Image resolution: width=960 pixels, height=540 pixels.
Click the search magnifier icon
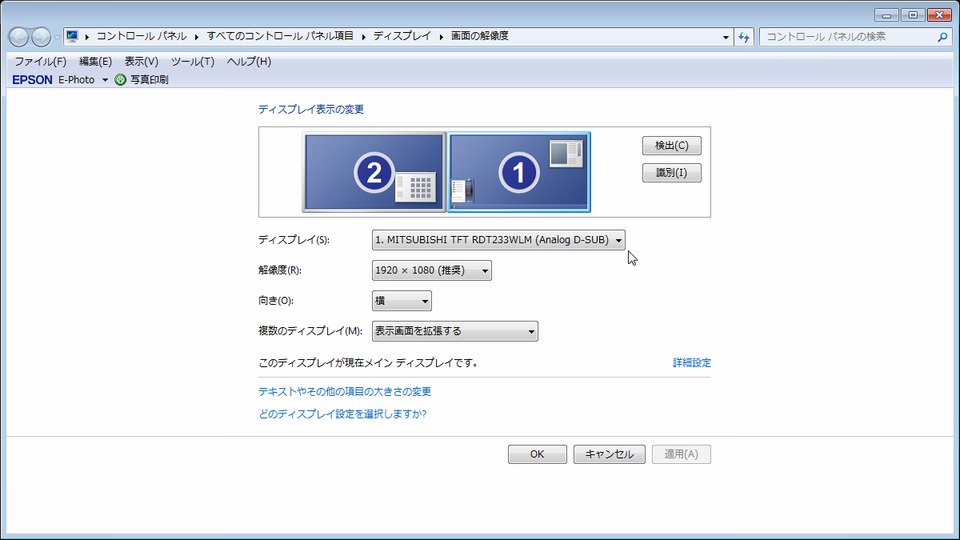coord(942,37)
